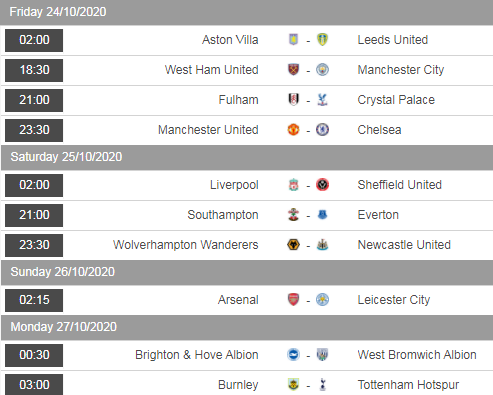Image resolution: width=493 pixels, height=395 pixels.
Task: Click the 02:15 Arsenal match time box
Action: (34, 300)
